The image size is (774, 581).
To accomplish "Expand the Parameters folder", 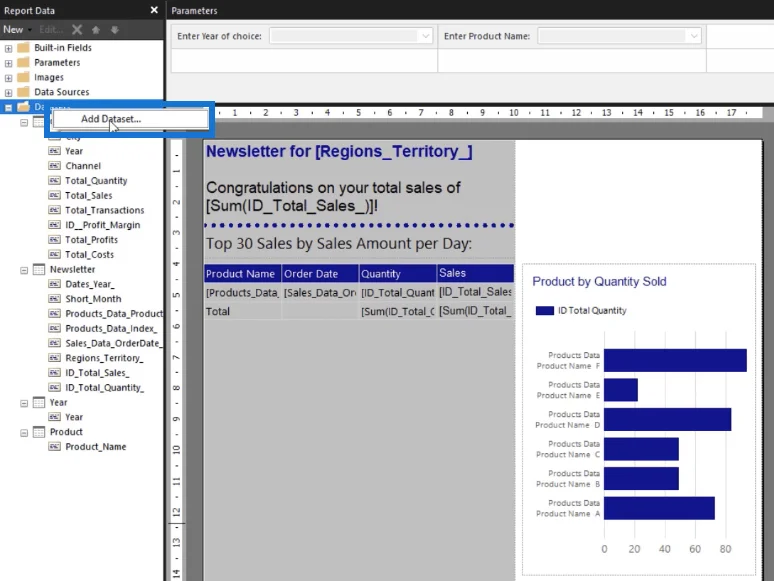I will click(x=8, y=63).
